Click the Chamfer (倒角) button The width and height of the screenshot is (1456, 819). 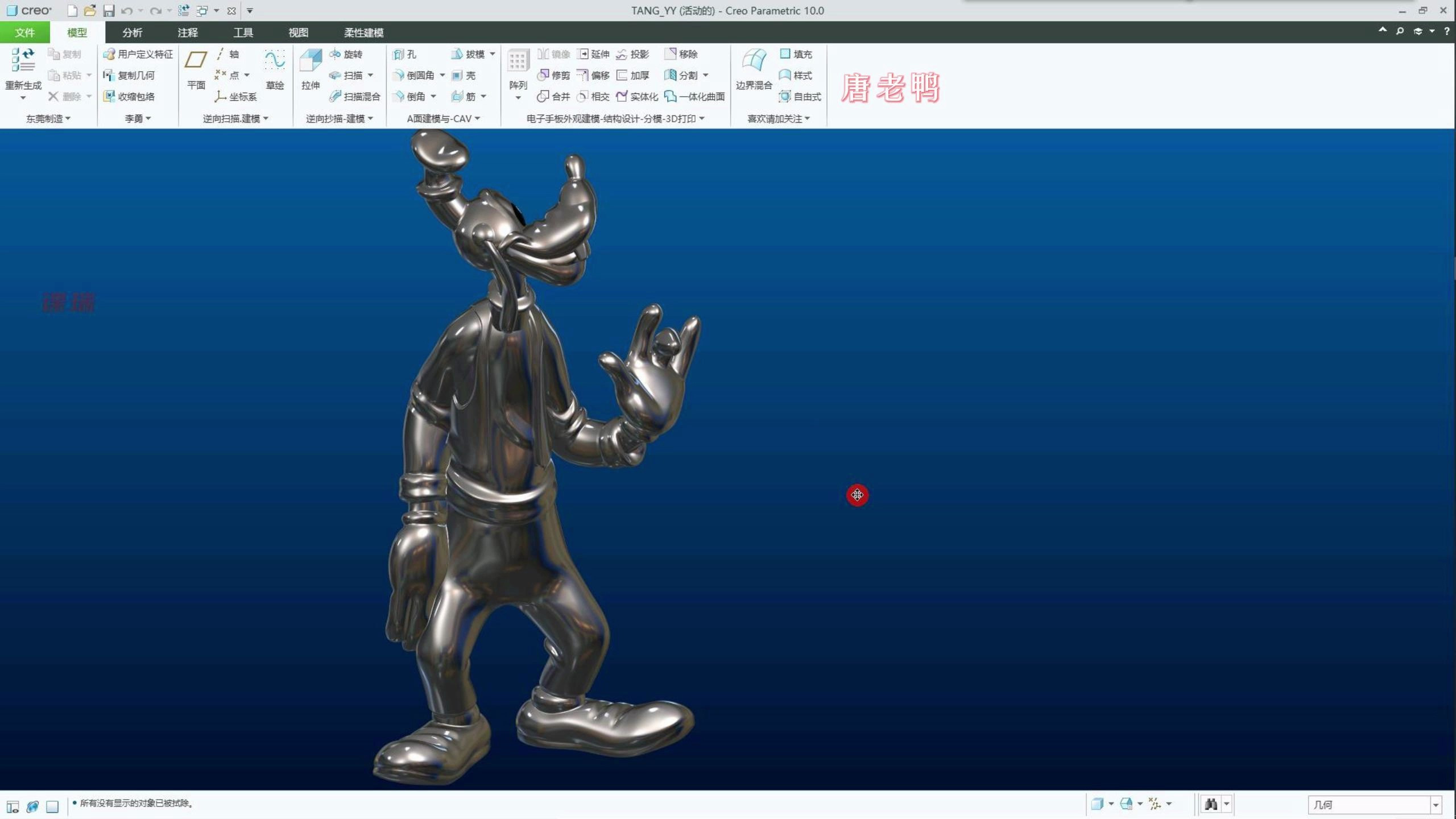pos(409,97)
